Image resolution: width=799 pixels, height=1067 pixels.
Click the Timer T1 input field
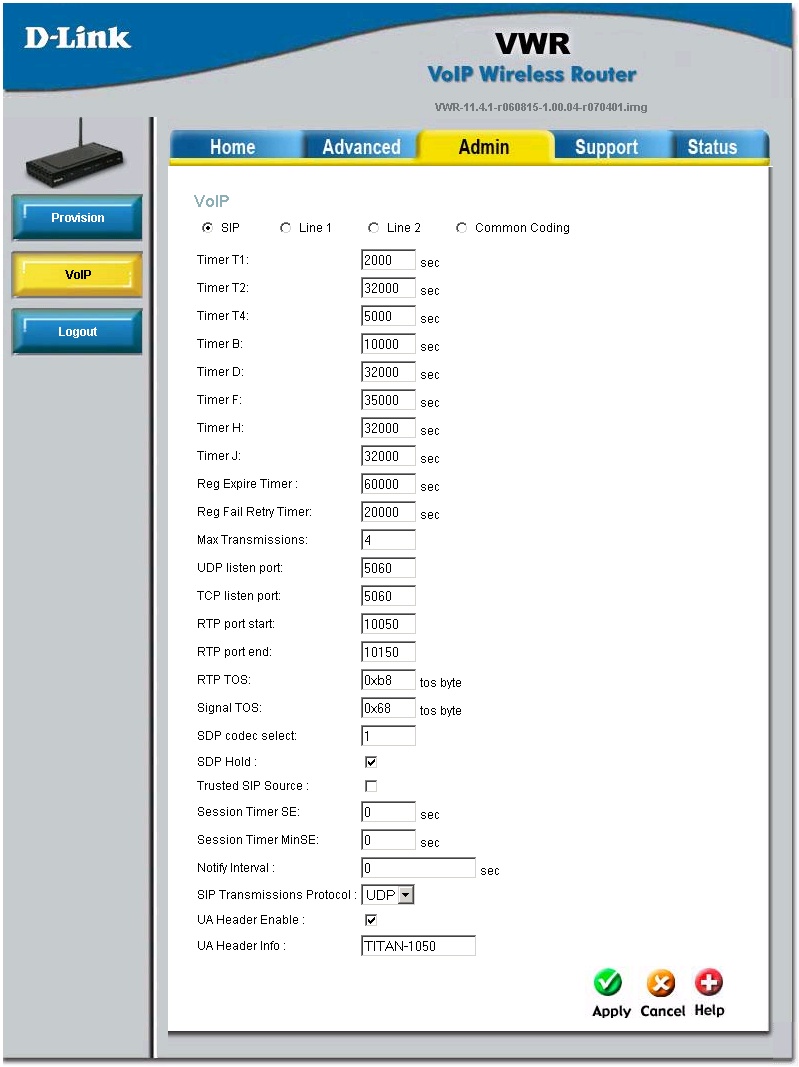[388, 260]
